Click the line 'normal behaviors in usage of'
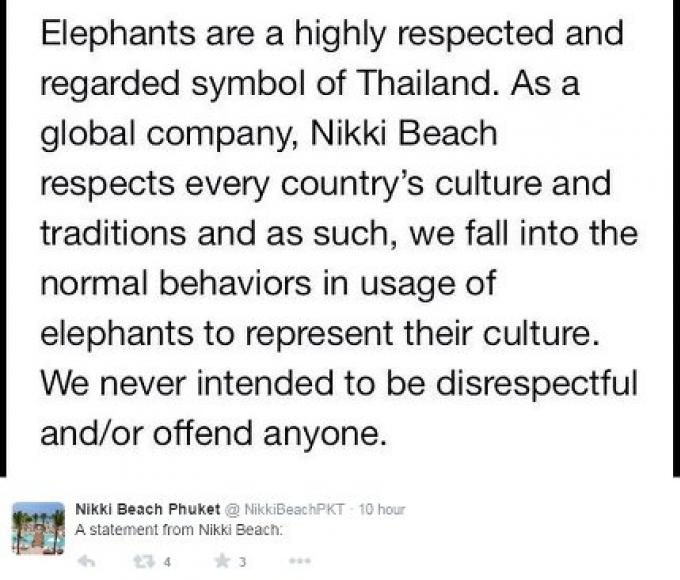680x580 pixels. 268,285
